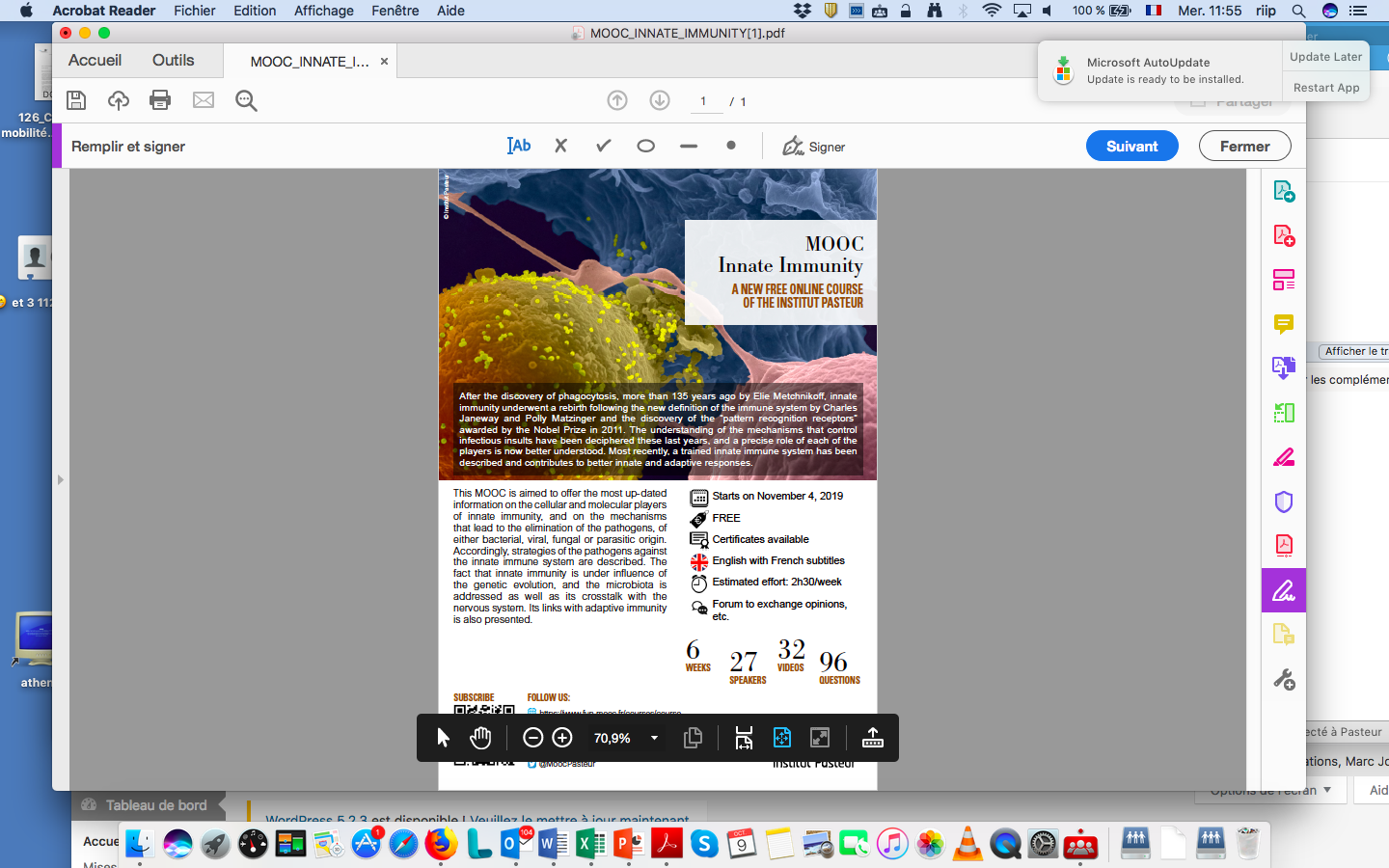Send the file by email envelope icon

pyautogui.click(x=204, y=100)
